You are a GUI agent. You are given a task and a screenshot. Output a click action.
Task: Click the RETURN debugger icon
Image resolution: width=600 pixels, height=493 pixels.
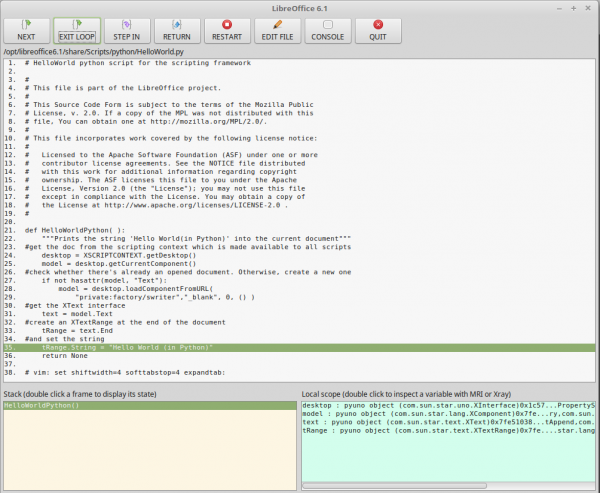click(x=176, y=25)
